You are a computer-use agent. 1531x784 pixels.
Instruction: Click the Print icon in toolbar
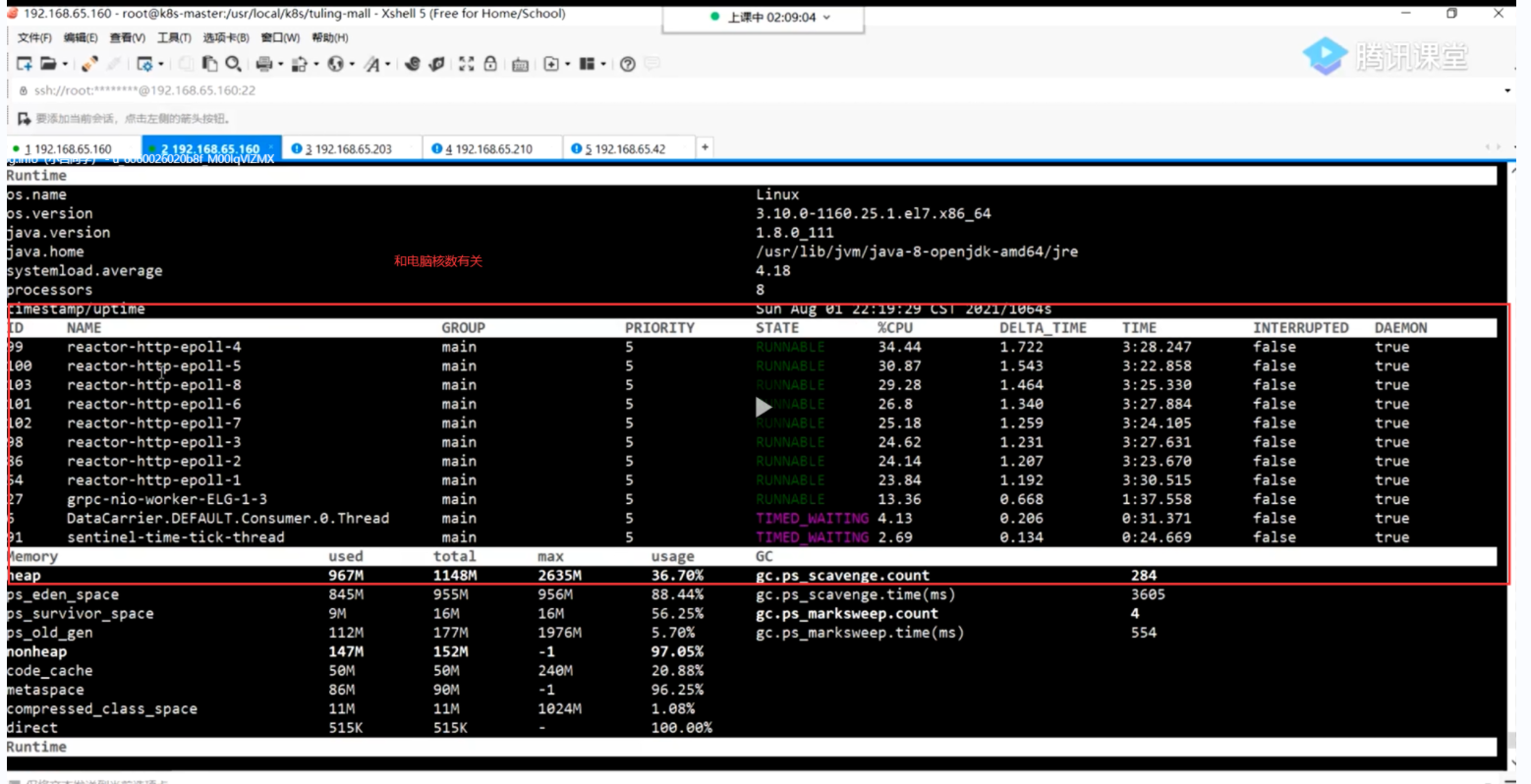pyautogui.click(x=264, y=64)
